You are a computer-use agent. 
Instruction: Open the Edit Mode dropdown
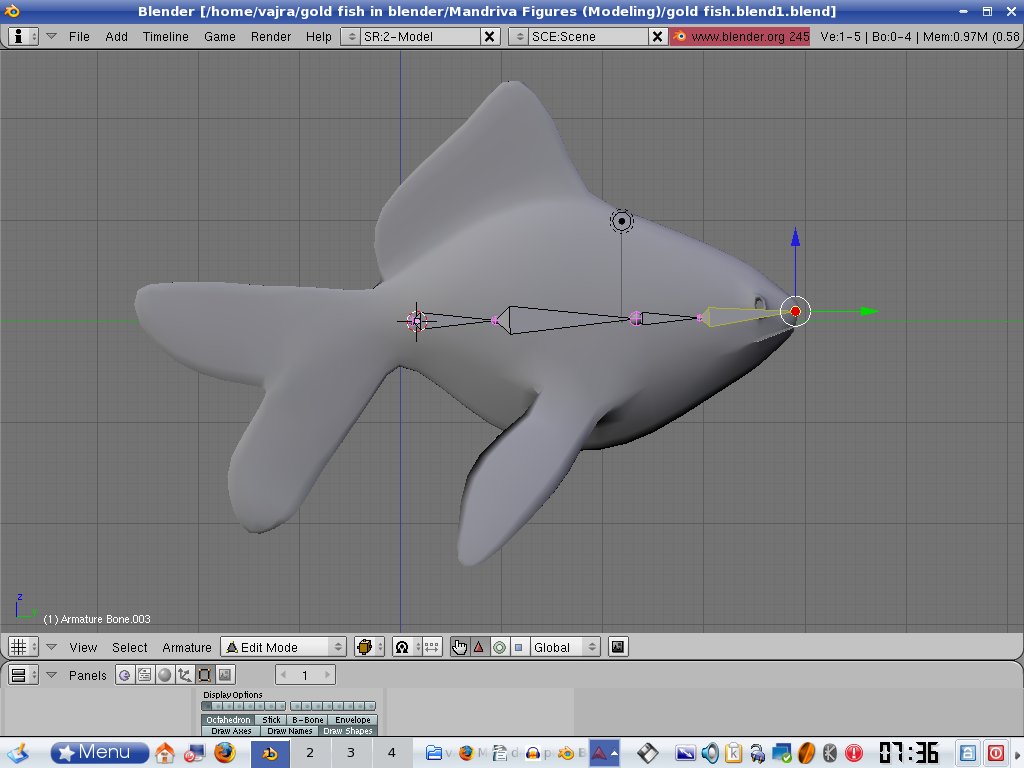[283, 647]
